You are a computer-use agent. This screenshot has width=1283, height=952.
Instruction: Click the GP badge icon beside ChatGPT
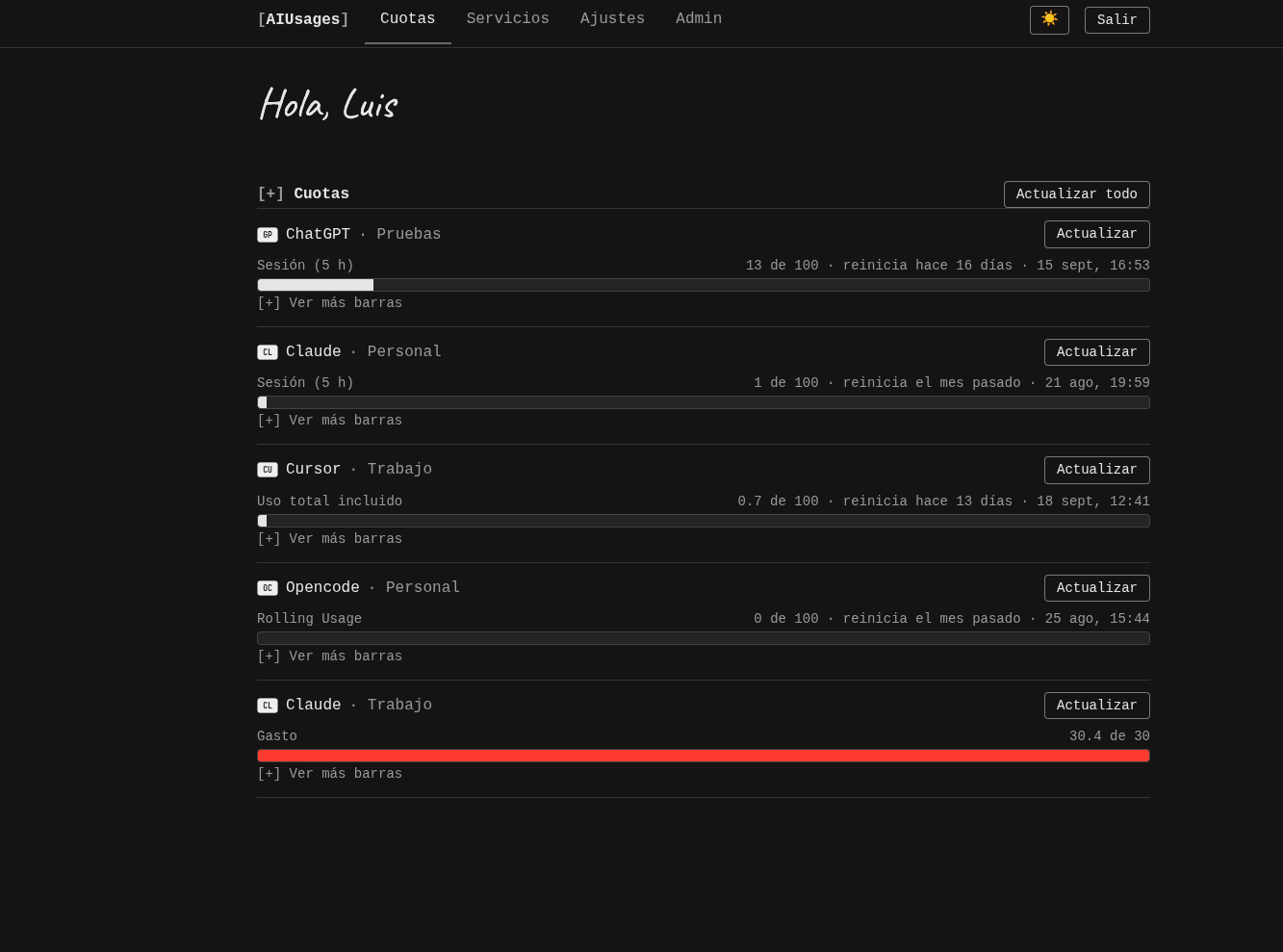(268, 235)
